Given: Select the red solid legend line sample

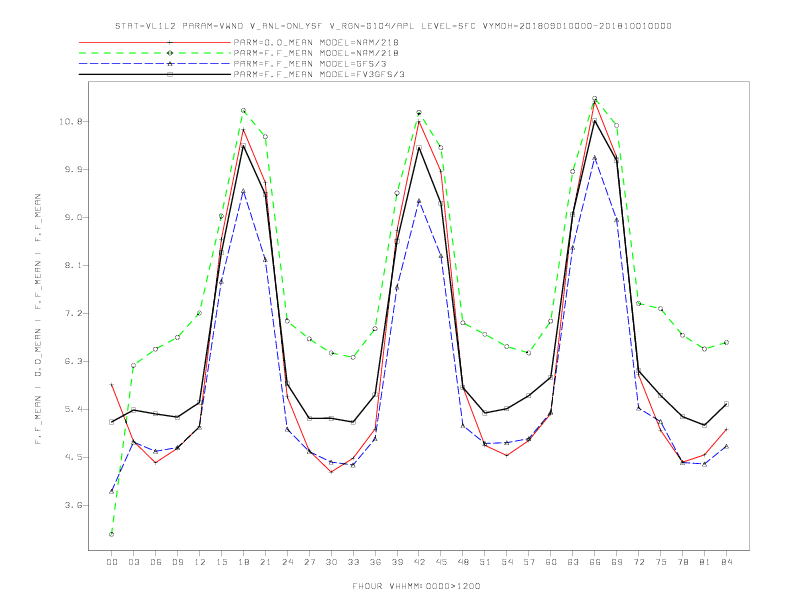Looking at the screenshot, I should [x=155, y=42].
